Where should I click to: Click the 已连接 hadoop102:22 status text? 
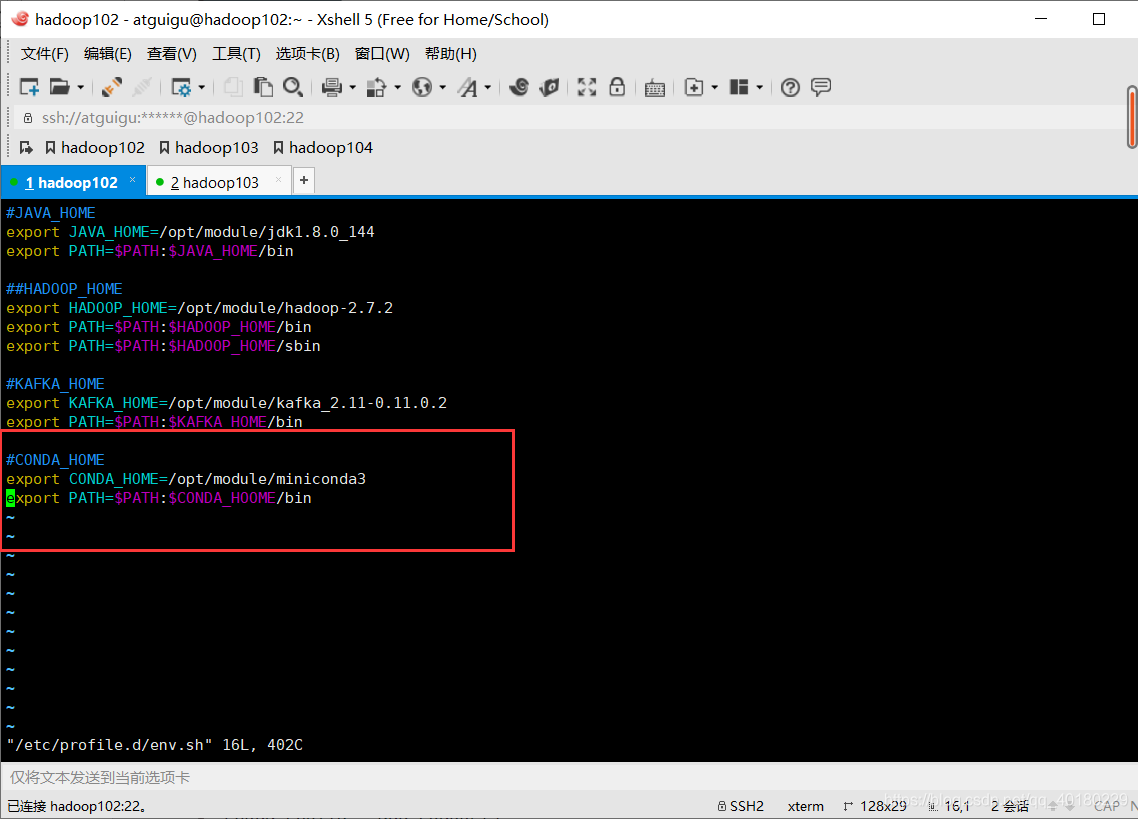click(77, 806)
